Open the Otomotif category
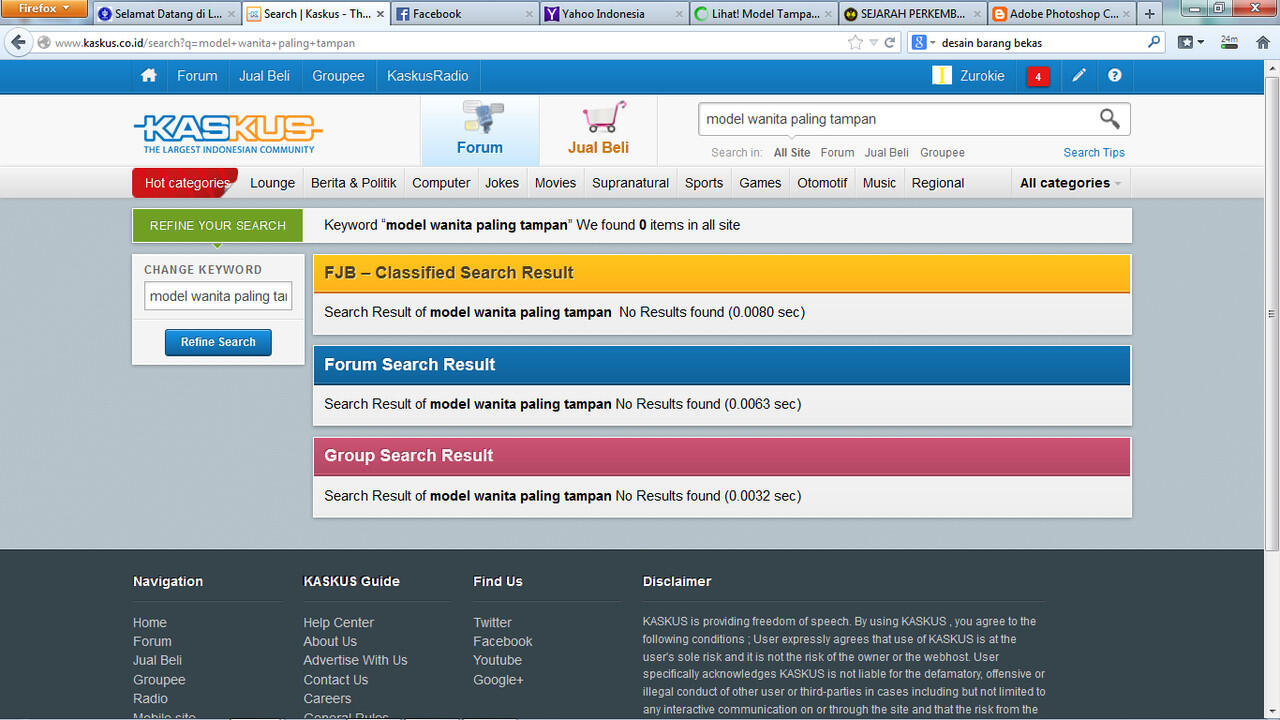The width and height of the screenshot is (1280, 720). click(x=822, y=183)
